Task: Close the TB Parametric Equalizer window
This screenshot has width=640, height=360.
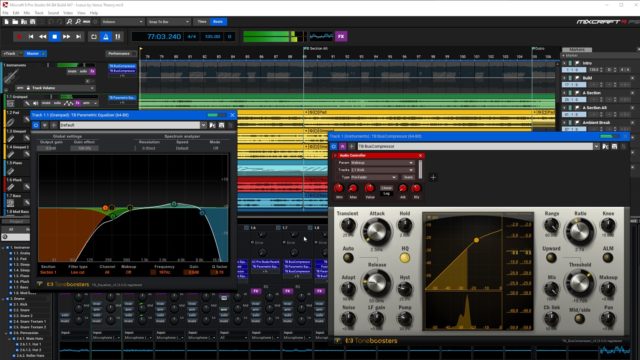Action: 232,115
